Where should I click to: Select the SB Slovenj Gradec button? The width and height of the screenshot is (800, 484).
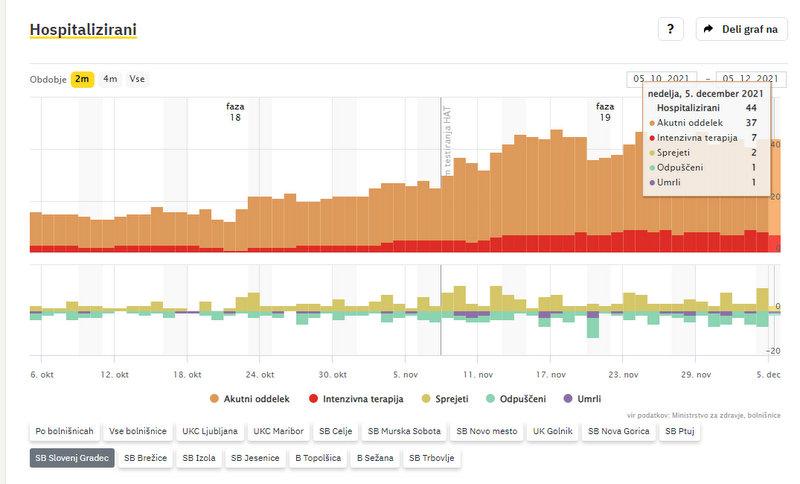(71, 458)
